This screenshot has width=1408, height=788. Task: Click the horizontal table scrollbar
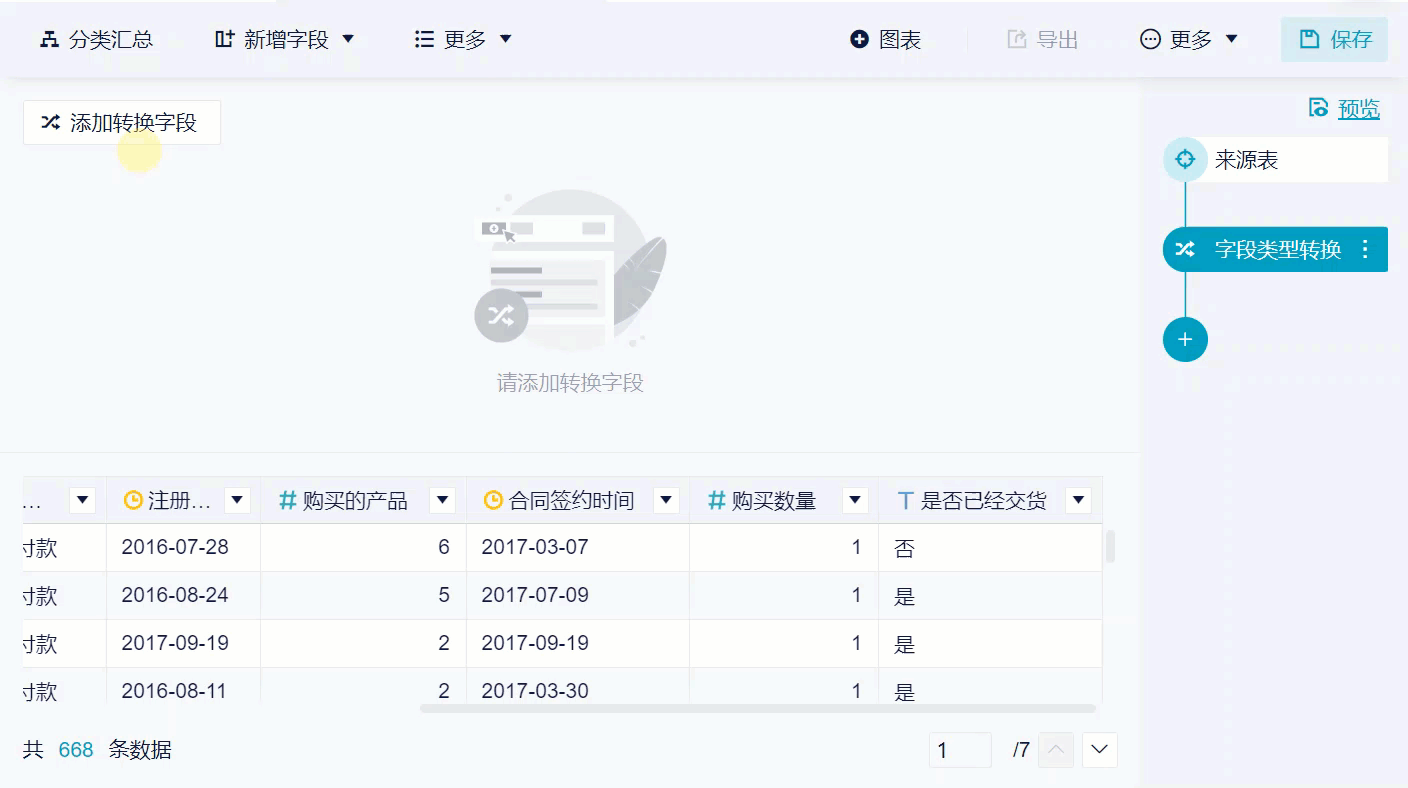[x=757, y=709]
